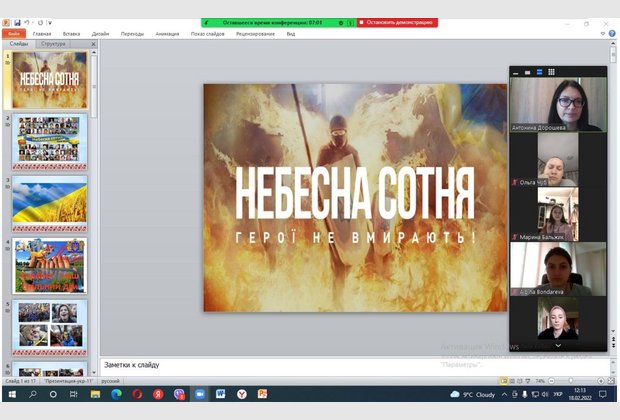Select slide 3 thumbnail with Ukrainian flag

pyautogui.click(x=50, y=203)
